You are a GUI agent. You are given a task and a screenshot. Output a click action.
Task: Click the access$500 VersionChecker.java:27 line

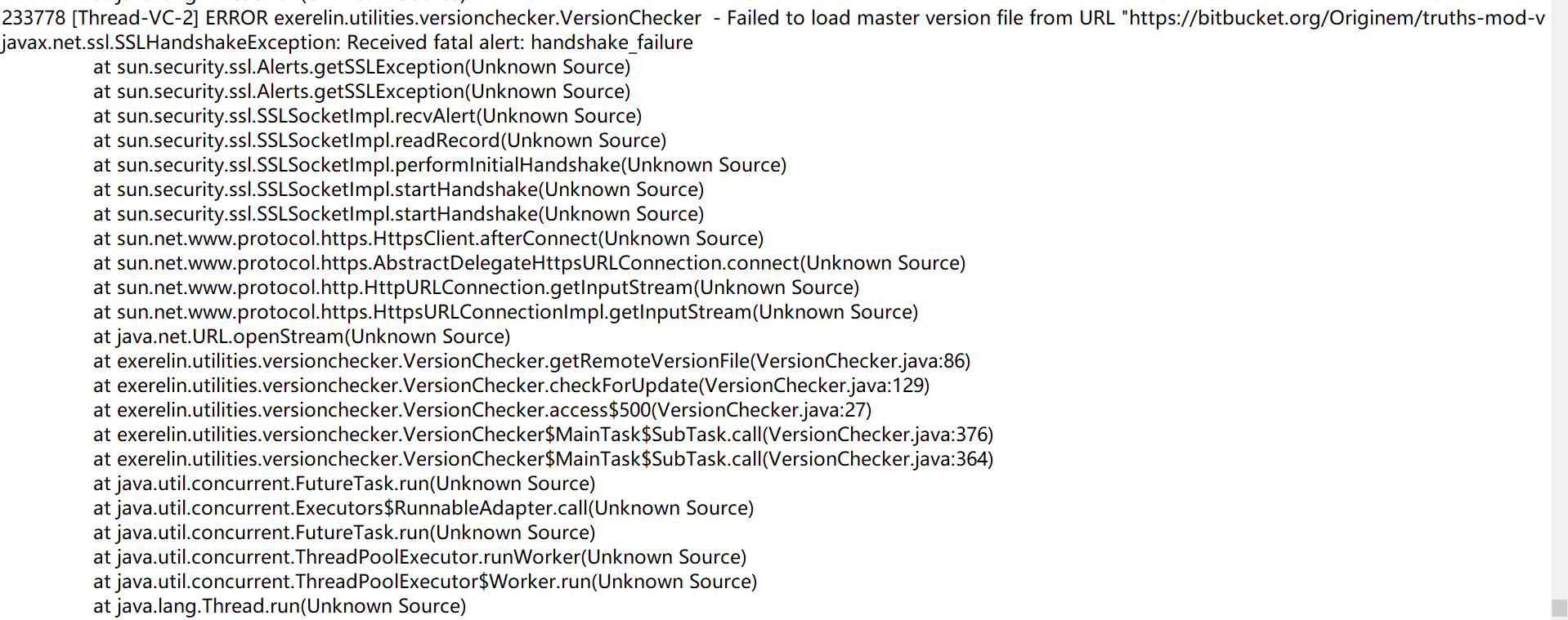(x=482, y=410)
